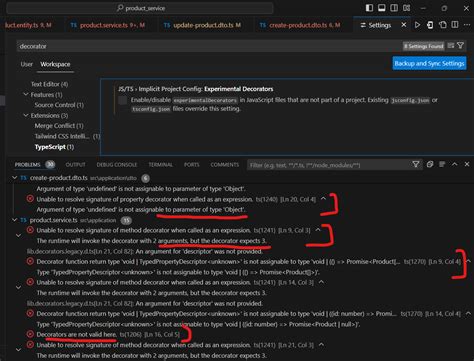Select ts(1270) Ln 9, Col 4 return type error
Screen dimensions: 474x361
pyautogui.click(x=218, y=261)
